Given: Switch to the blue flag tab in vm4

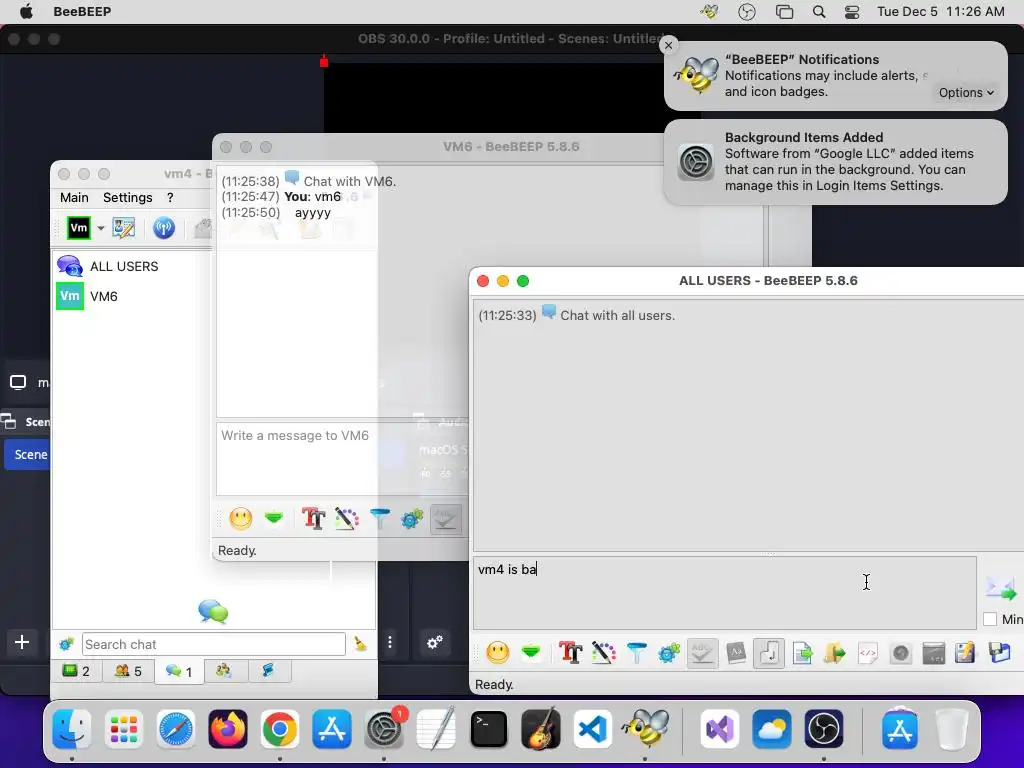Looking at the screenshot, I should click(x=268, y=671).
